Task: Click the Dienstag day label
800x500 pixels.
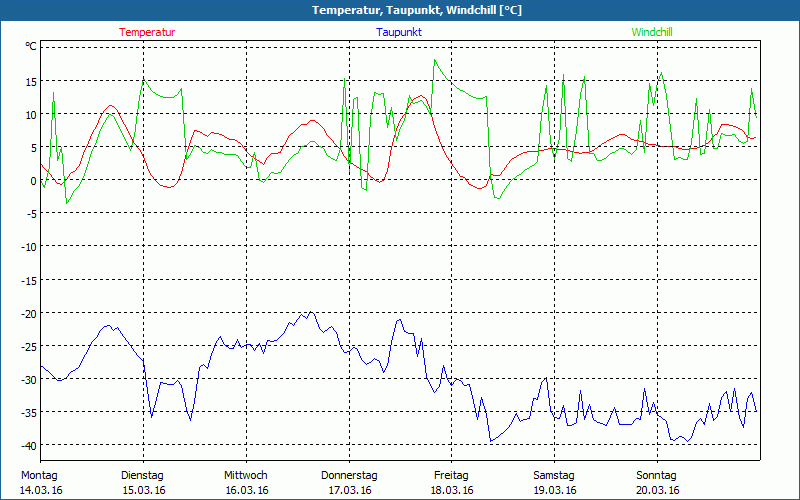Action: [x=142, y=475]
